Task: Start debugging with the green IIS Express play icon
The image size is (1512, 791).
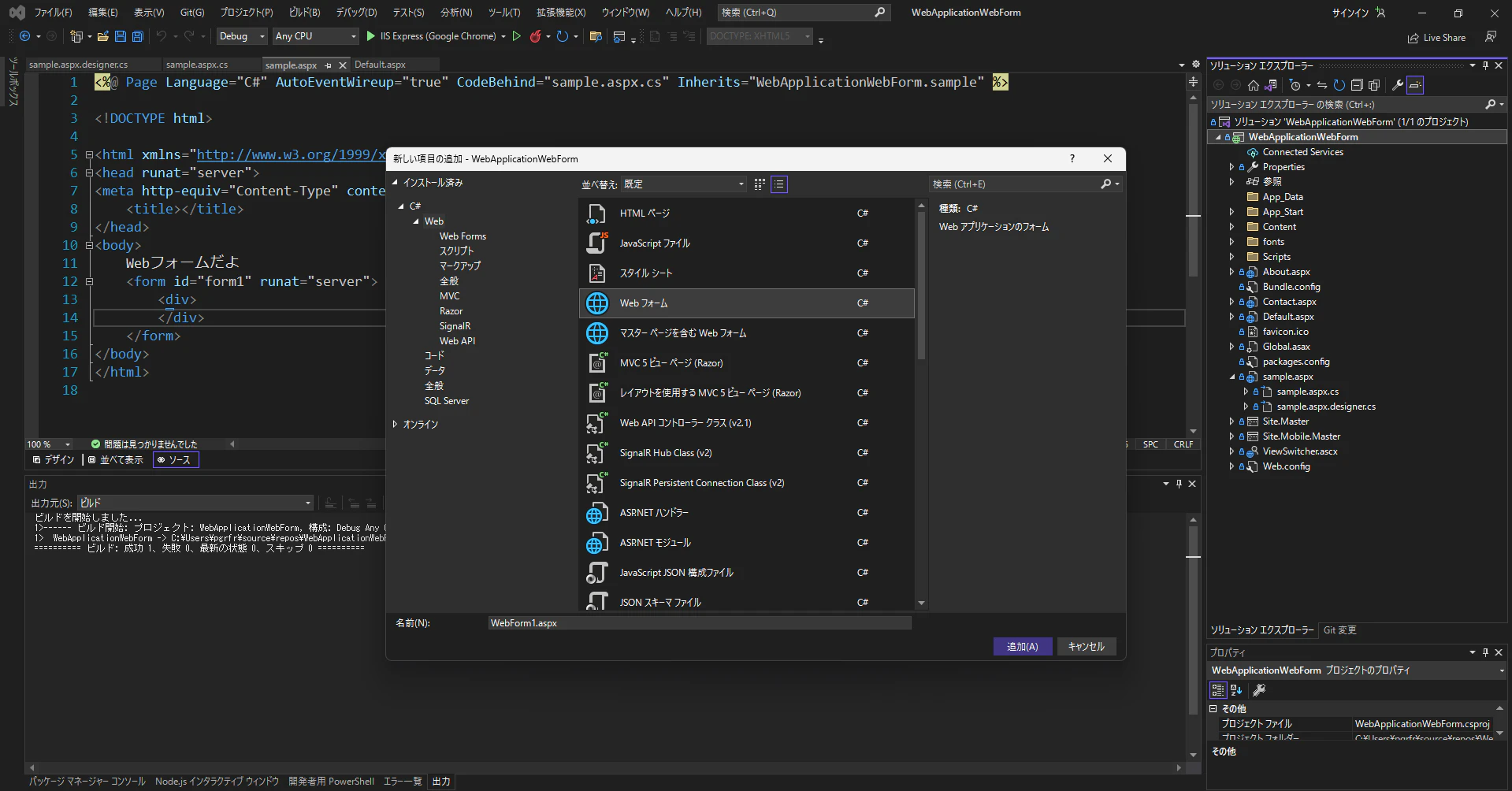Action: coord(370,36)
